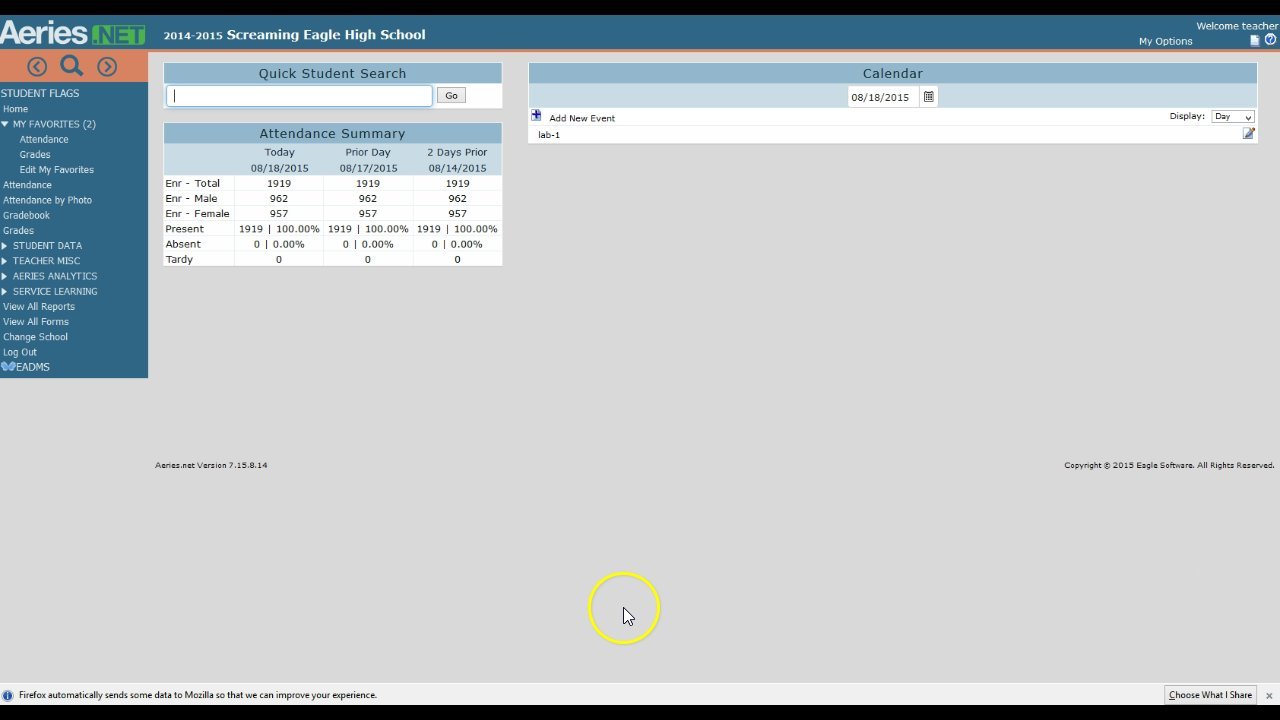1280x720 pixels.
Task: Select Home in the sidebar
Action: coord(15,108)
